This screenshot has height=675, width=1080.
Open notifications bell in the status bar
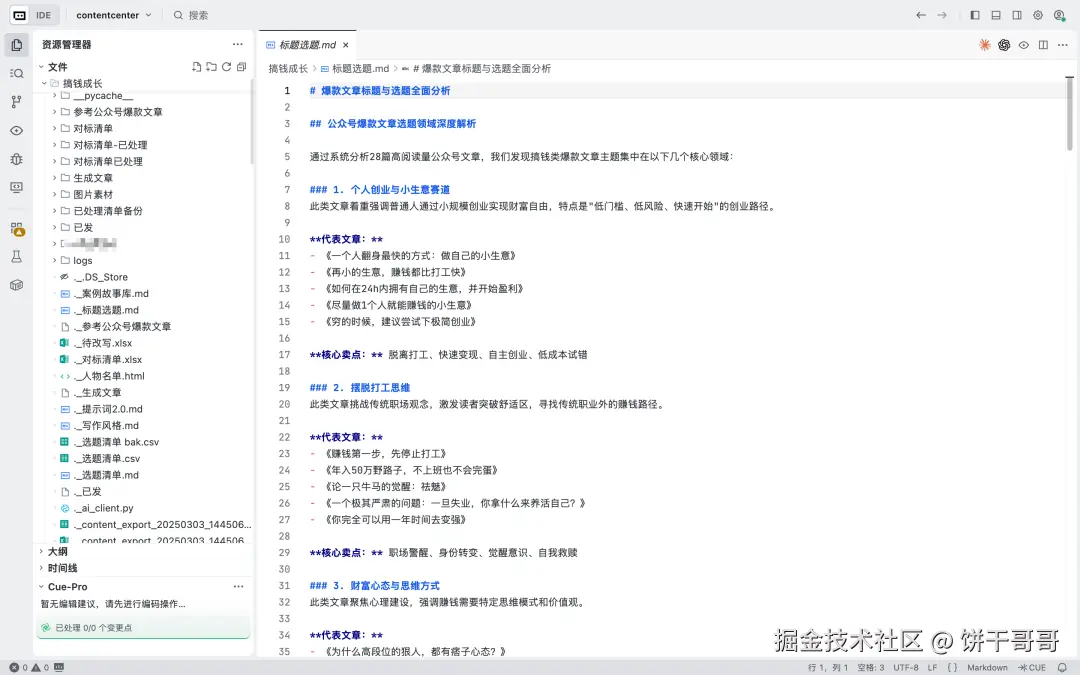1062,667
